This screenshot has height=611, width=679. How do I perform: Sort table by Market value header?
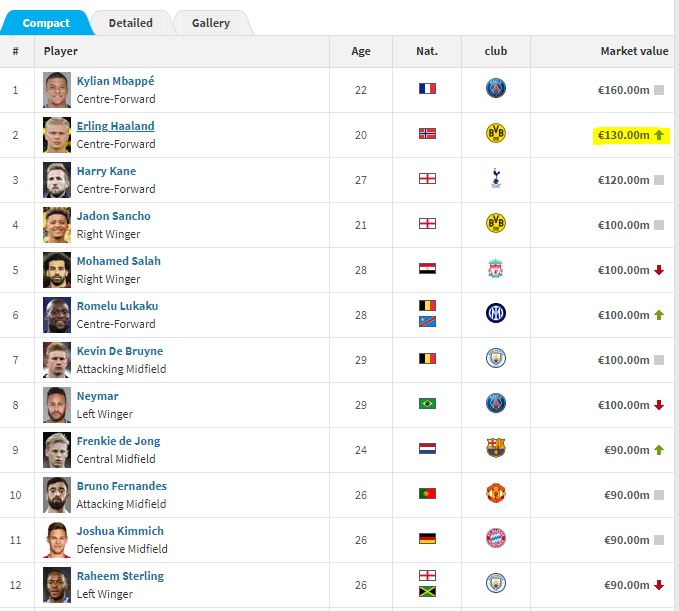[x=634, y=51]
